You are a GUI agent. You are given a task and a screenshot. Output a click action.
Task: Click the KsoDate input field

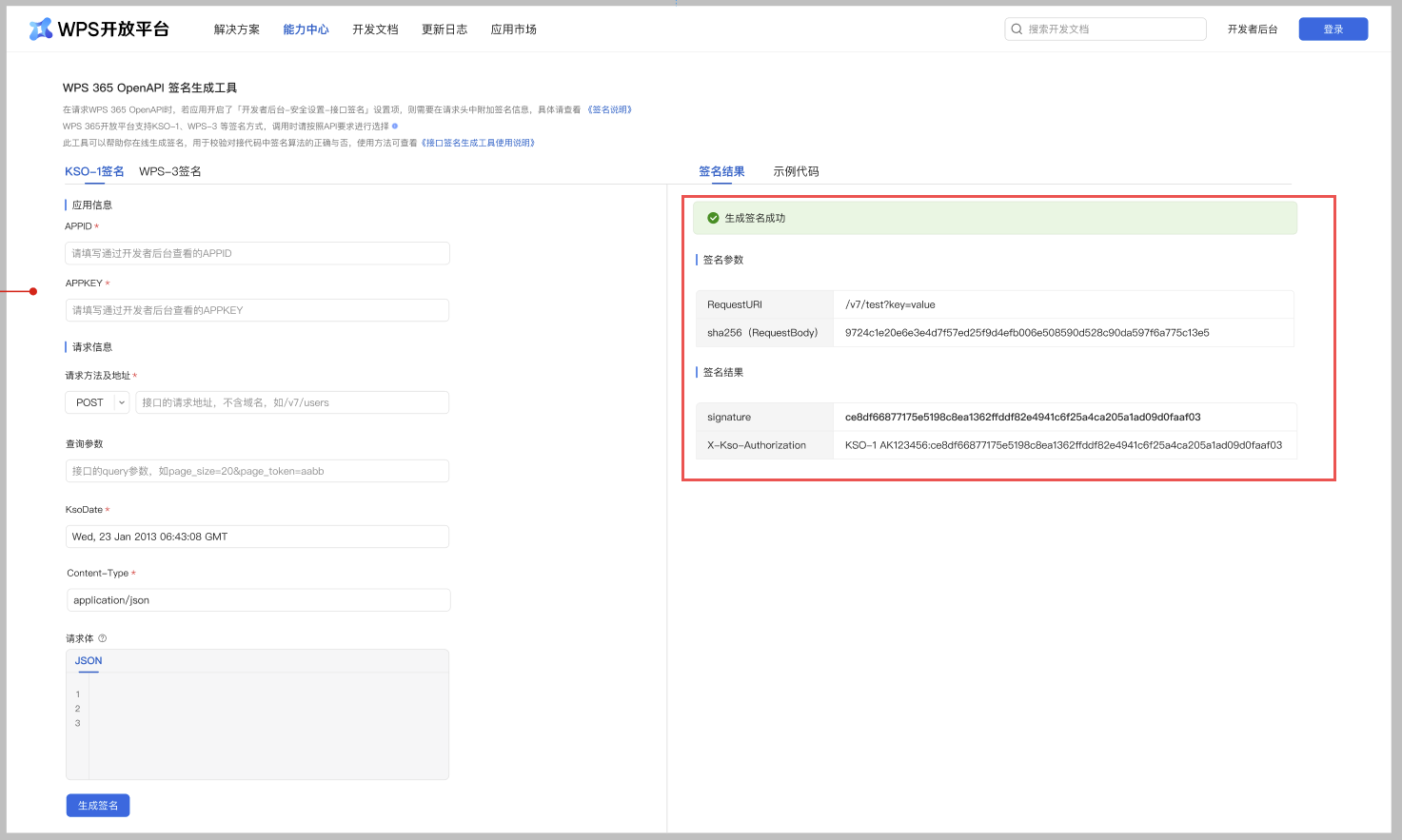click(x=257, y=537)
